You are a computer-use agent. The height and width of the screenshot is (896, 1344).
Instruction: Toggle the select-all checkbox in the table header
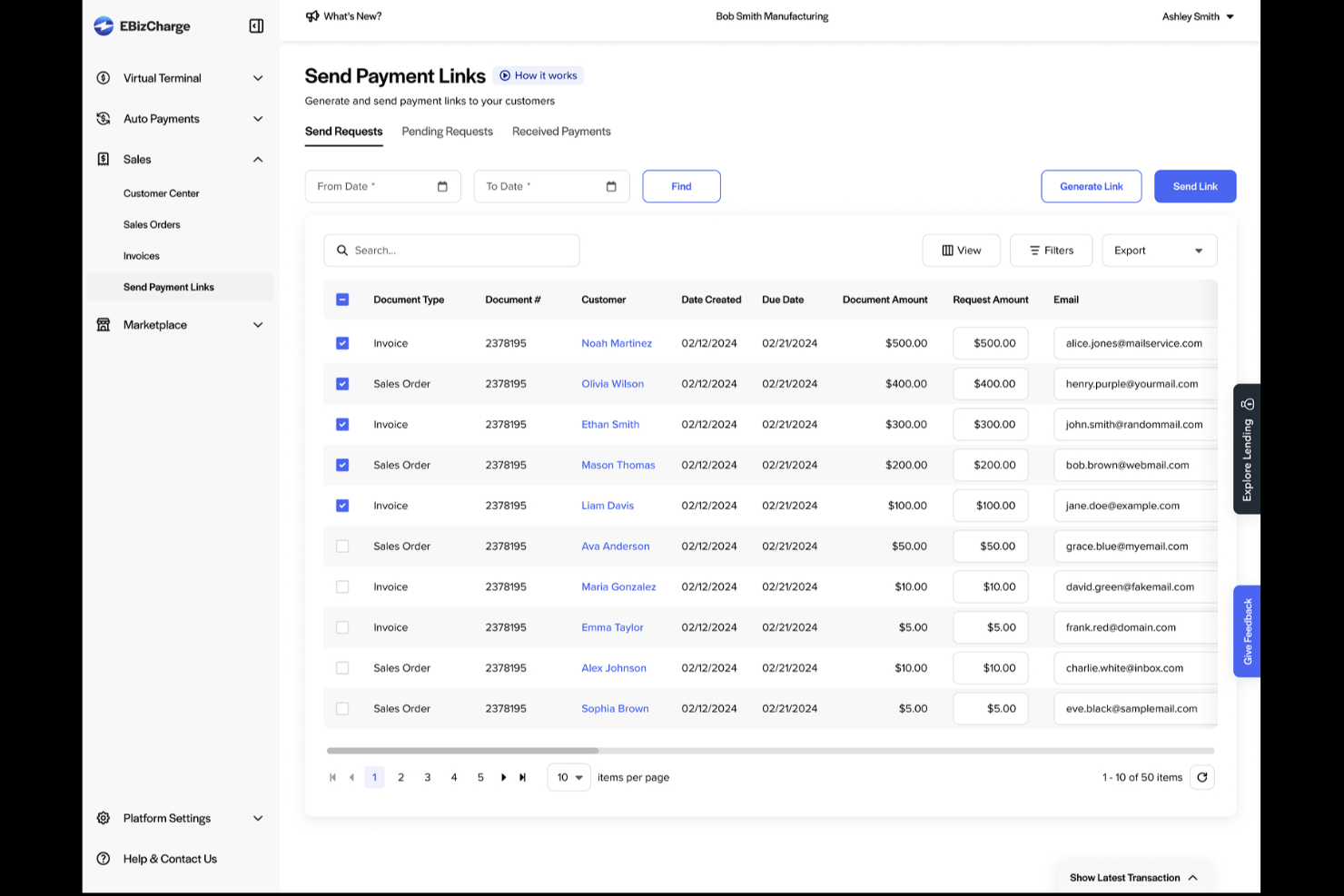(342, 299)
